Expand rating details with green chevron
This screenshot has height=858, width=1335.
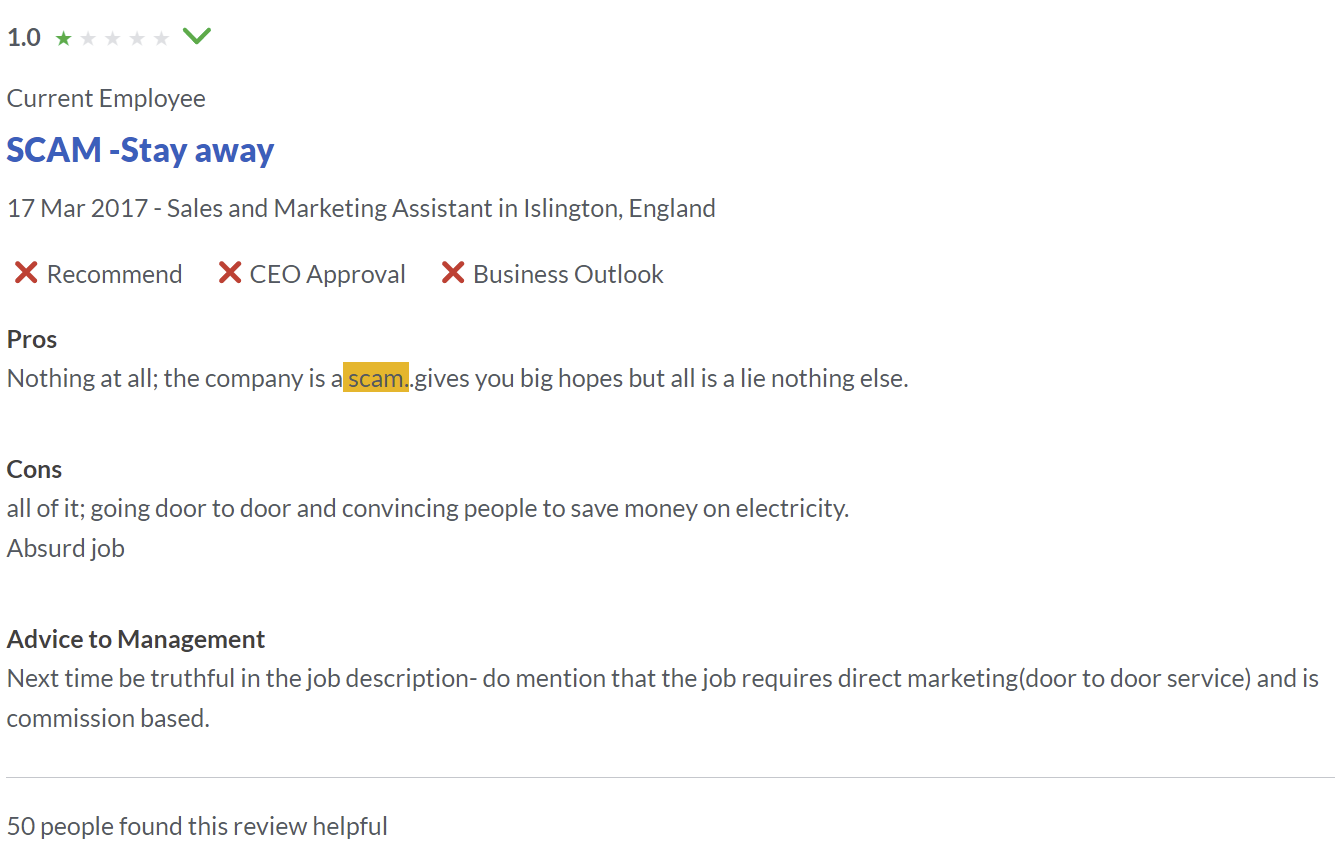tap(197, 37)
